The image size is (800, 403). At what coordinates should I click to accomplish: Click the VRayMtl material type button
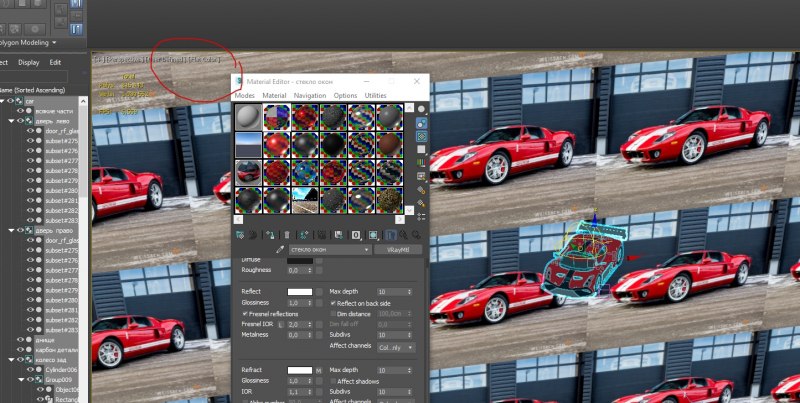tap(398, 250)
